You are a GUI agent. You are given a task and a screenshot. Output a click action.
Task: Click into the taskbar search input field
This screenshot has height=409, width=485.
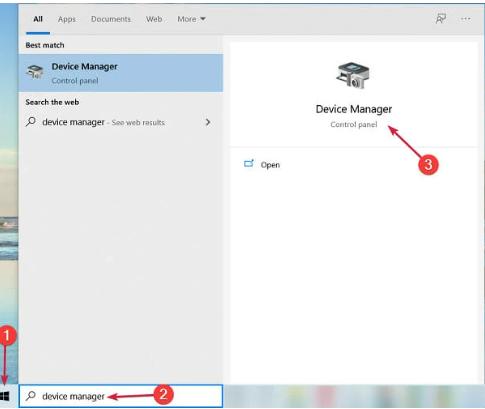(x=121, y=396)
